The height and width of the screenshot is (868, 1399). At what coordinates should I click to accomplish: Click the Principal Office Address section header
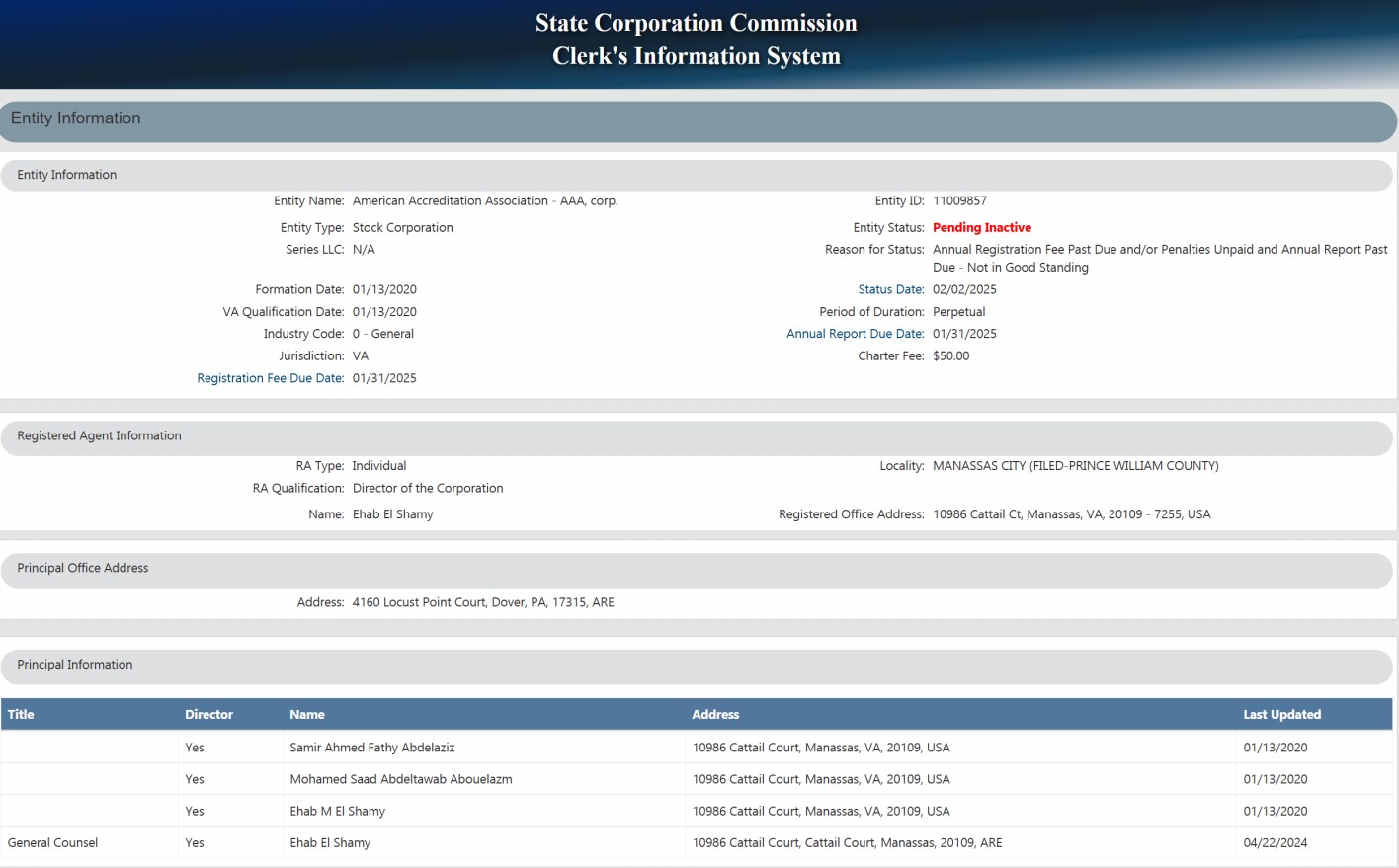tap(83, 568)
